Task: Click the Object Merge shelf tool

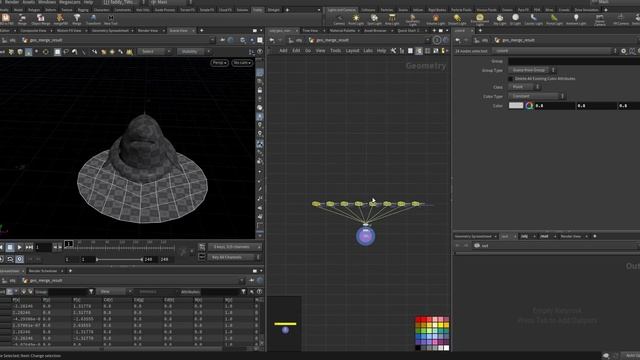Action: click(40, 19)
